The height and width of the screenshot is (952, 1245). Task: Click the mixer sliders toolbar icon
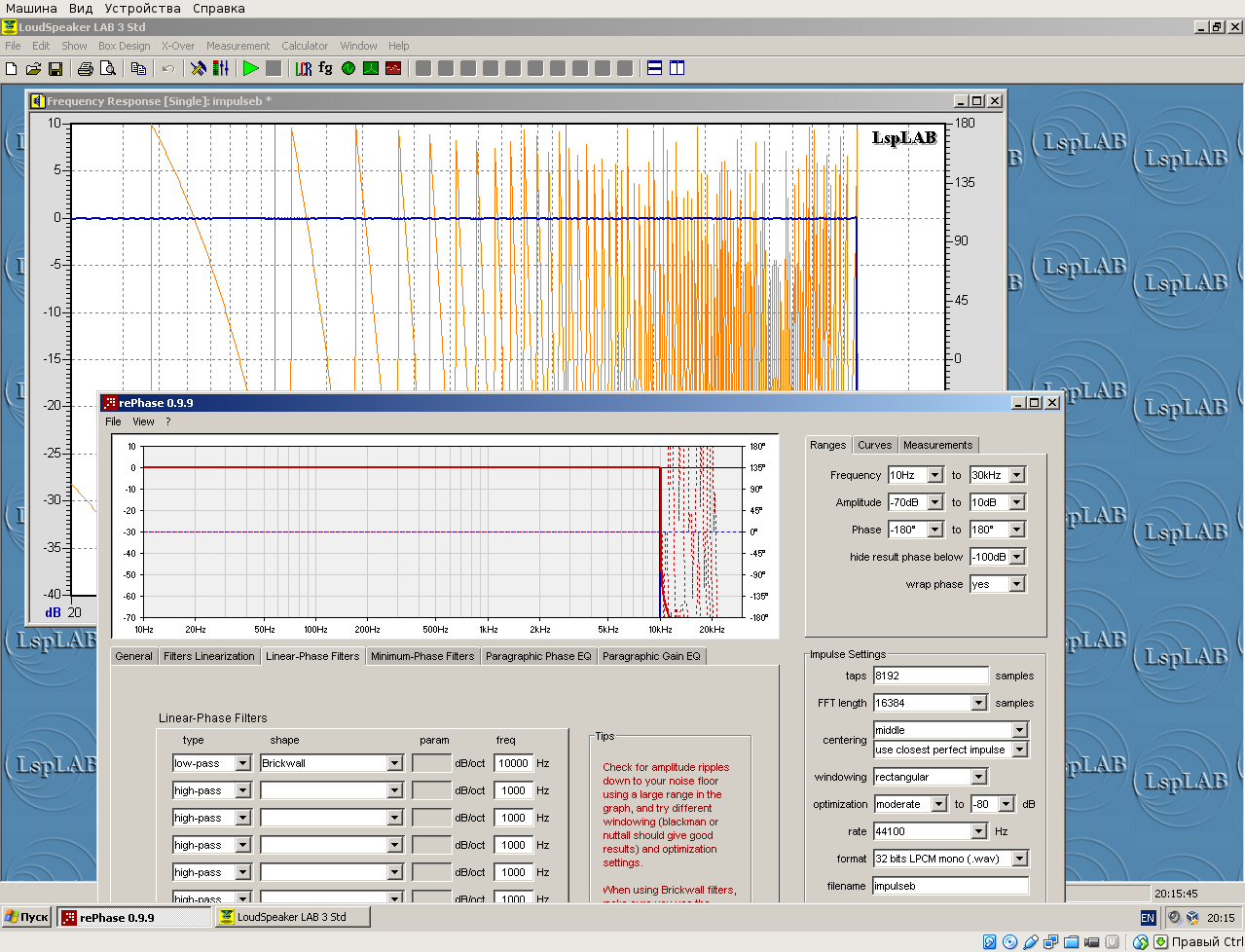[221, 68]
